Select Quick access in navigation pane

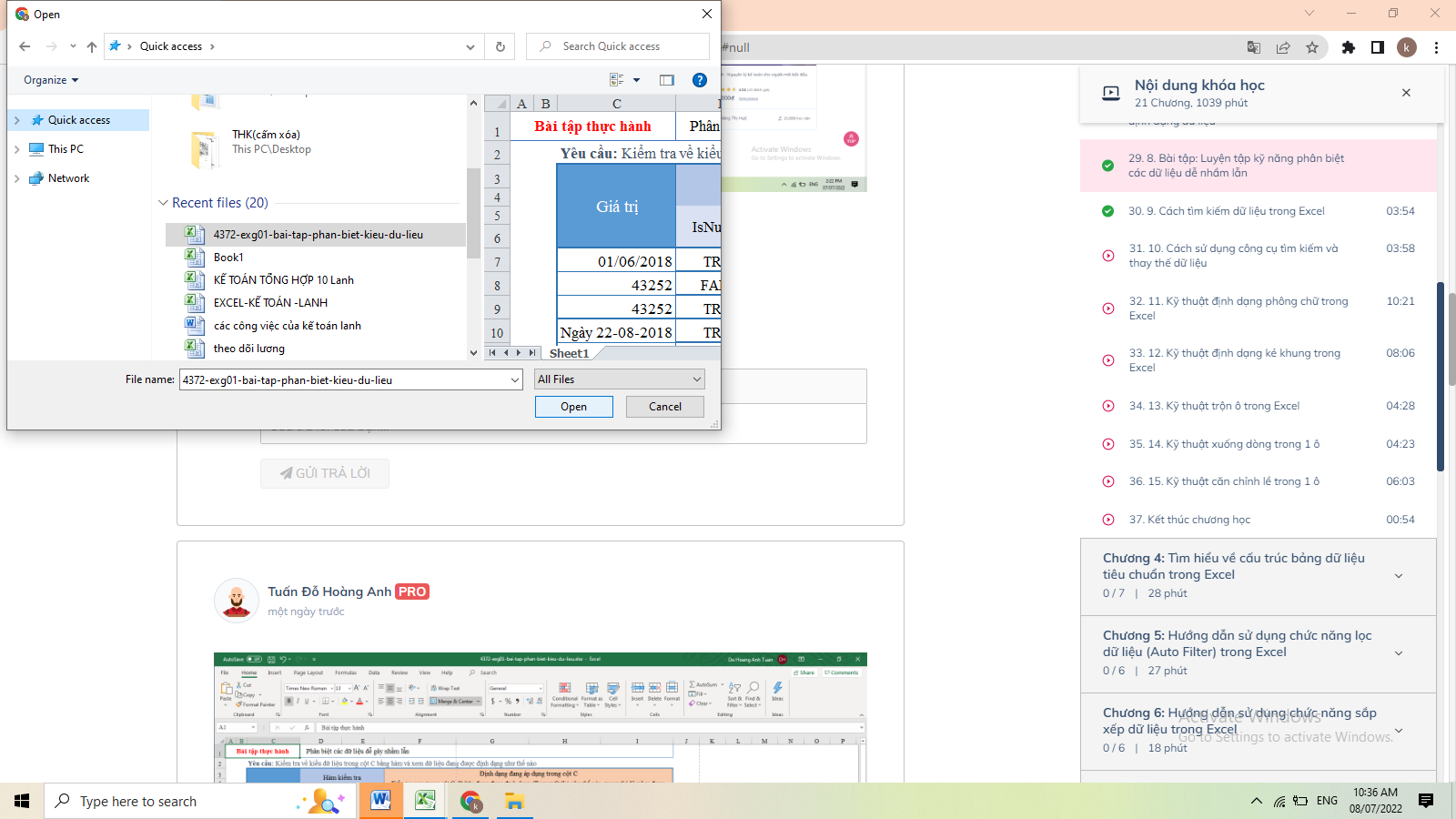79,120
